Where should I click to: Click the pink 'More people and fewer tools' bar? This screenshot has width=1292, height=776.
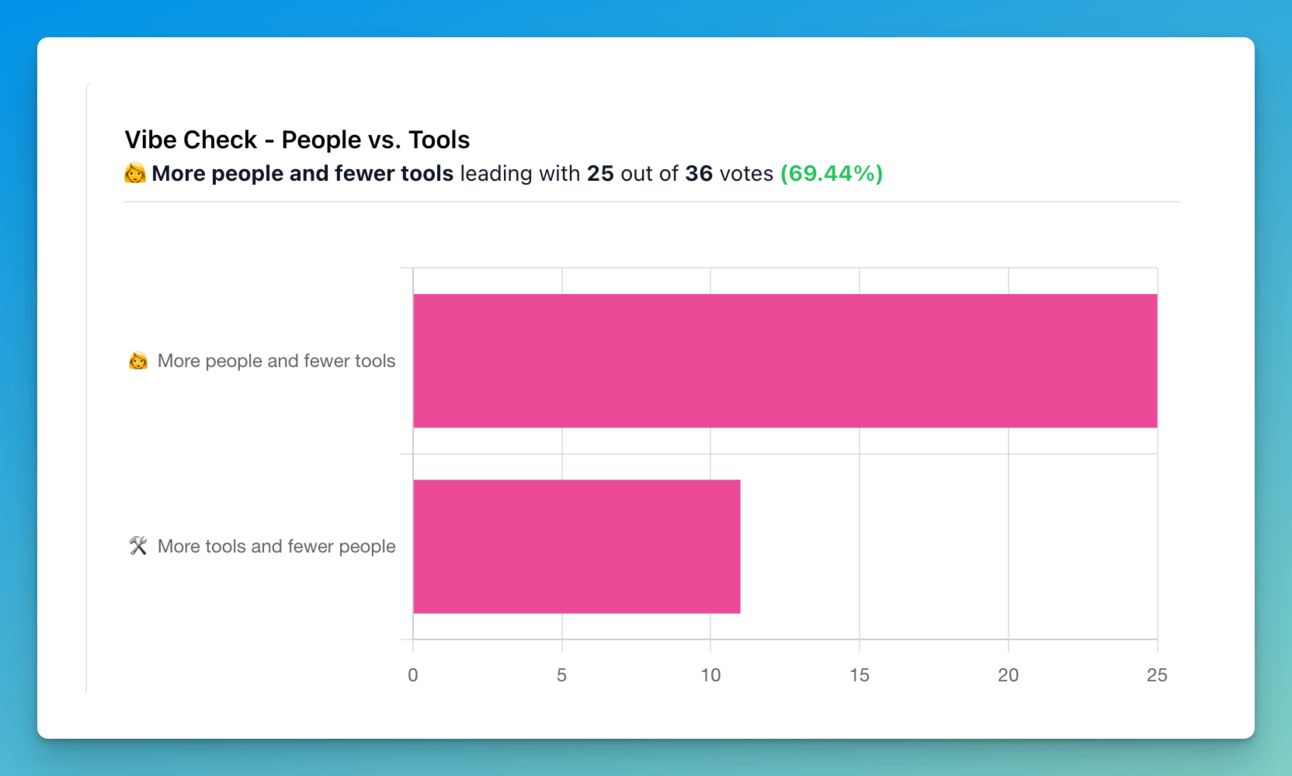[x=784, y=361]
